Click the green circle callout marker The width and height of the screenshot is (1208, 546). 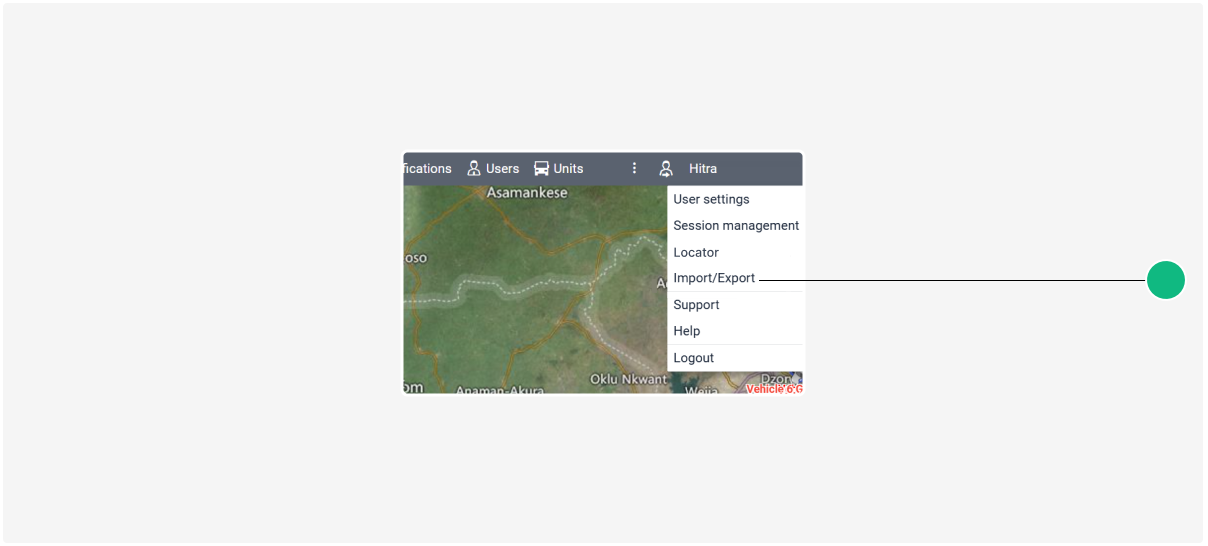pos(1165,280)
